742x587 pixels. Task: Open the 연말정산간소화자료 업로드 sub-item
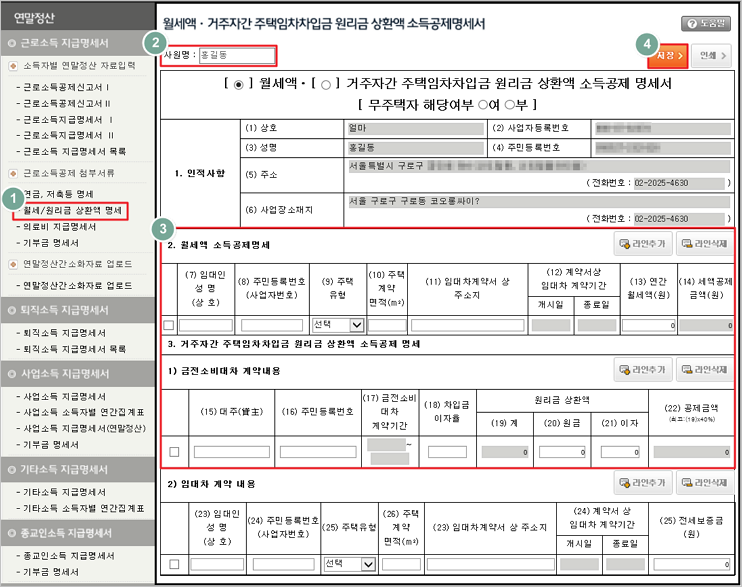[x=78, y=285]
